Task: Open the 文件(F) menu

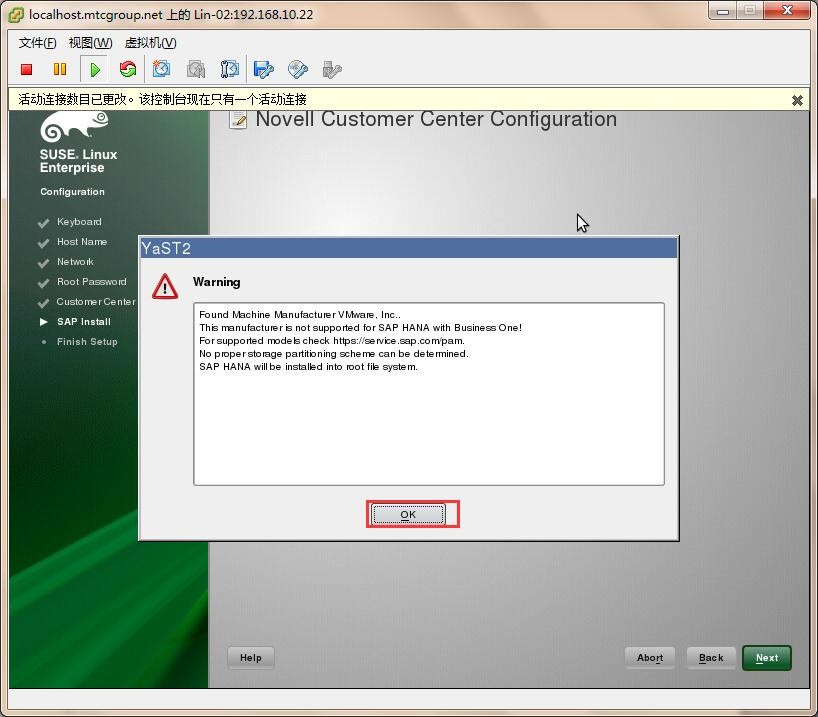Action: 38,43
